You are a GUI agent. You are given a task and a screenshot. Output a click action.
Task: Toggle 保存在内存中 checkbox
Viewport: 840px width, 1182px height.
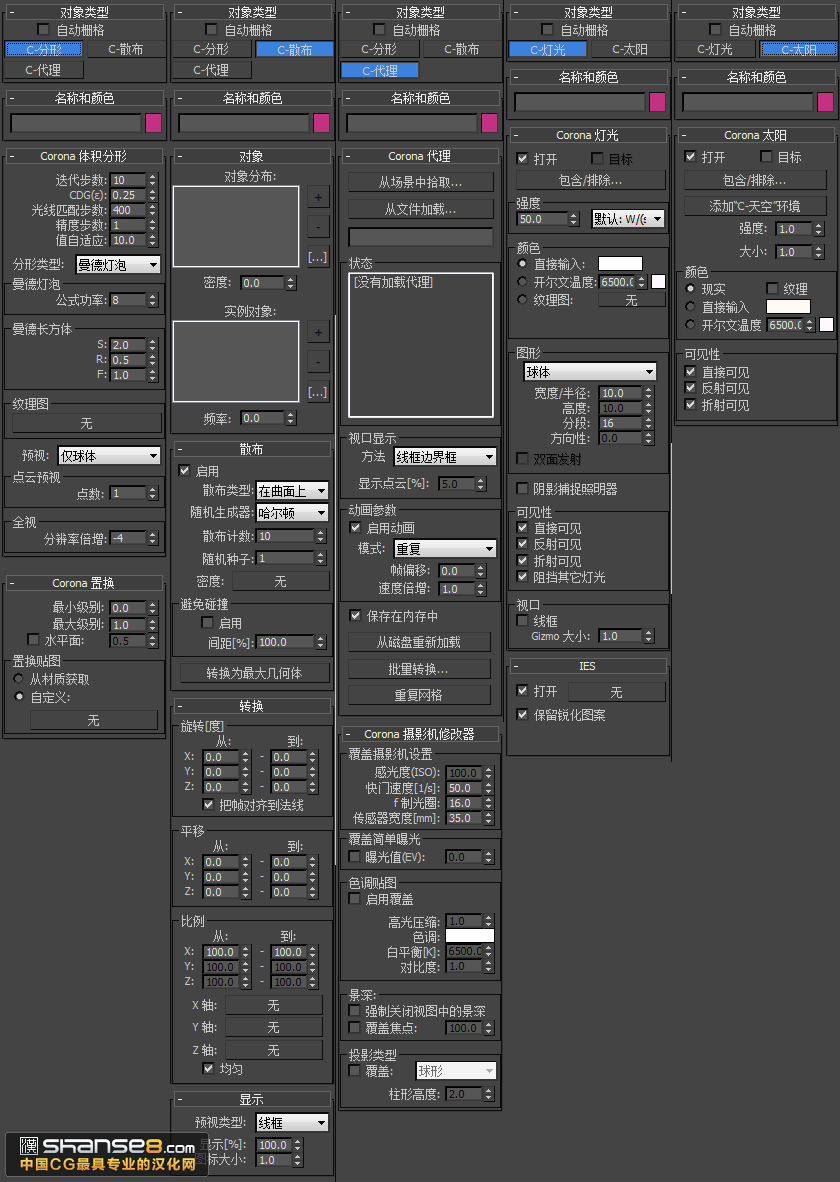(x=355, y=616)
